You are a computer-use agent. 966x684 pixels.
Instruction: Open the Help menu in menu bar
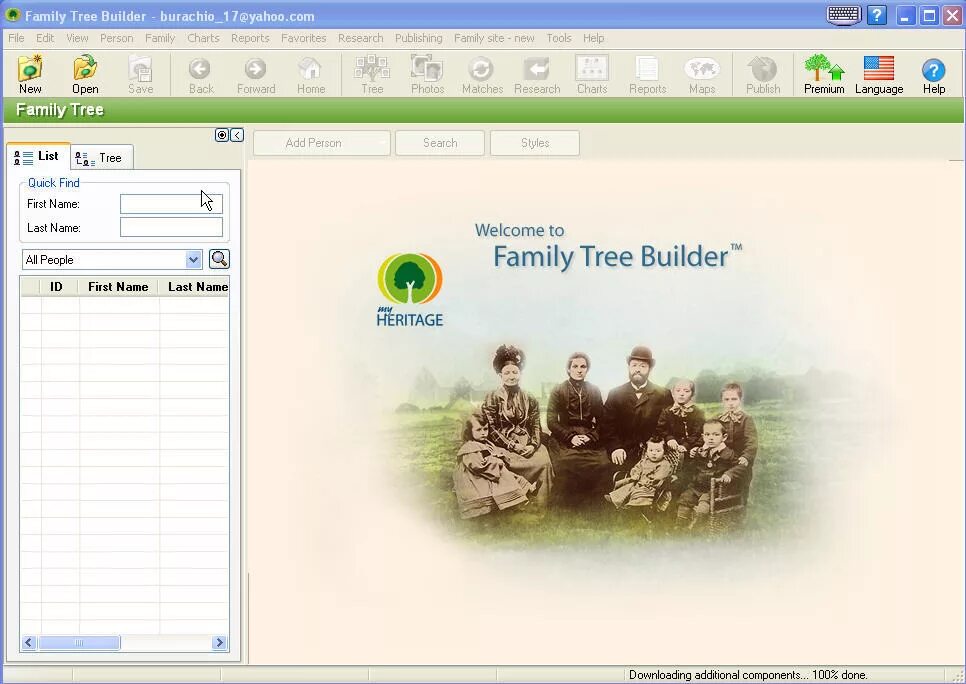click(593, 38)
